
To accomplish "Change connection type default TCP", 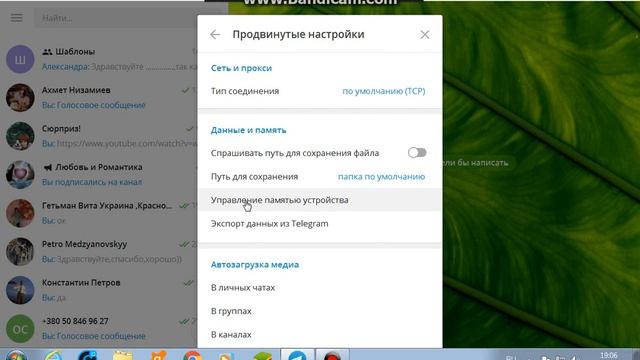I will (384, 91).
